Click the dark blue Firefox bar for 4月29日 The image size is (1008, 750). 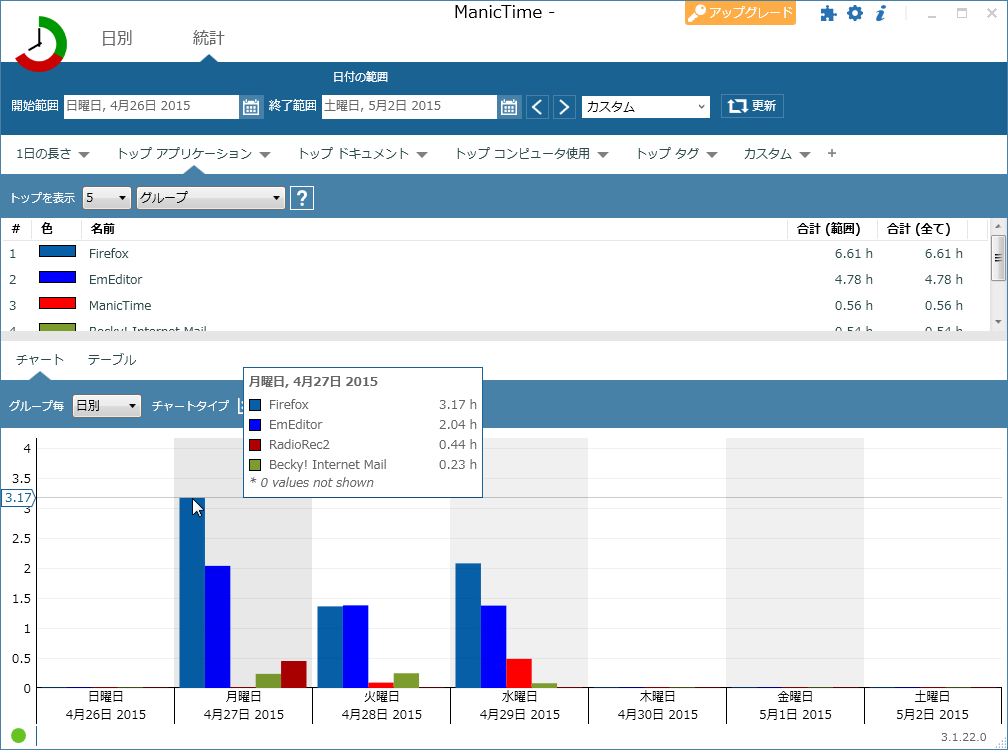(x=468, y=625)
